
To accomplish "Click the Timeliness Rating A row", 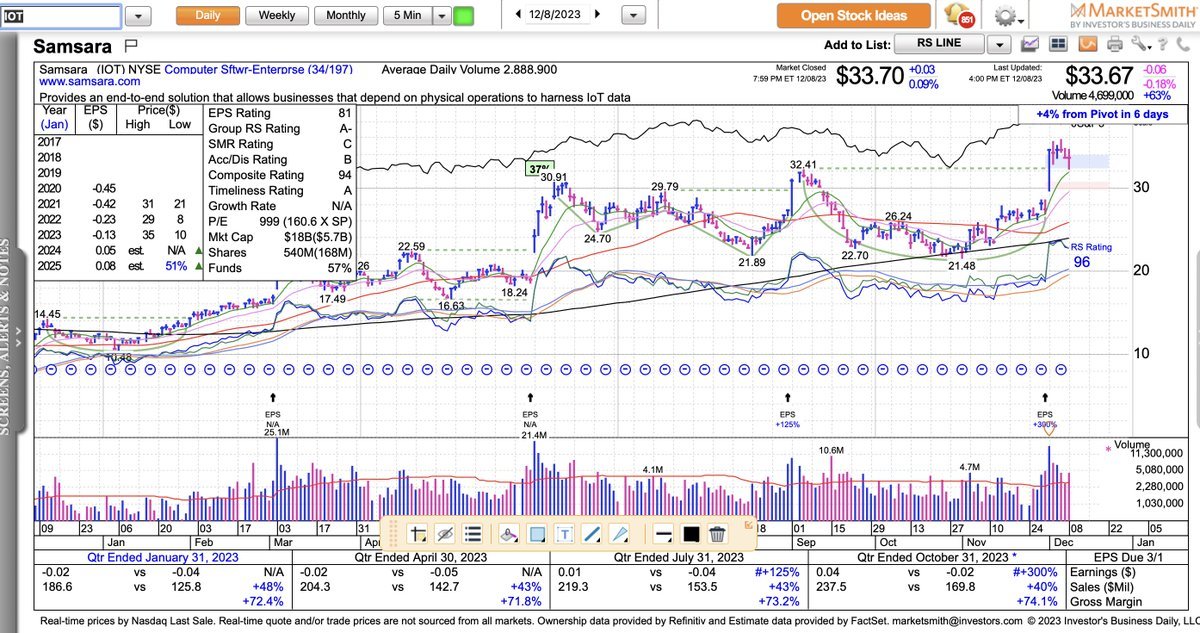I will (x=280, y=191).
